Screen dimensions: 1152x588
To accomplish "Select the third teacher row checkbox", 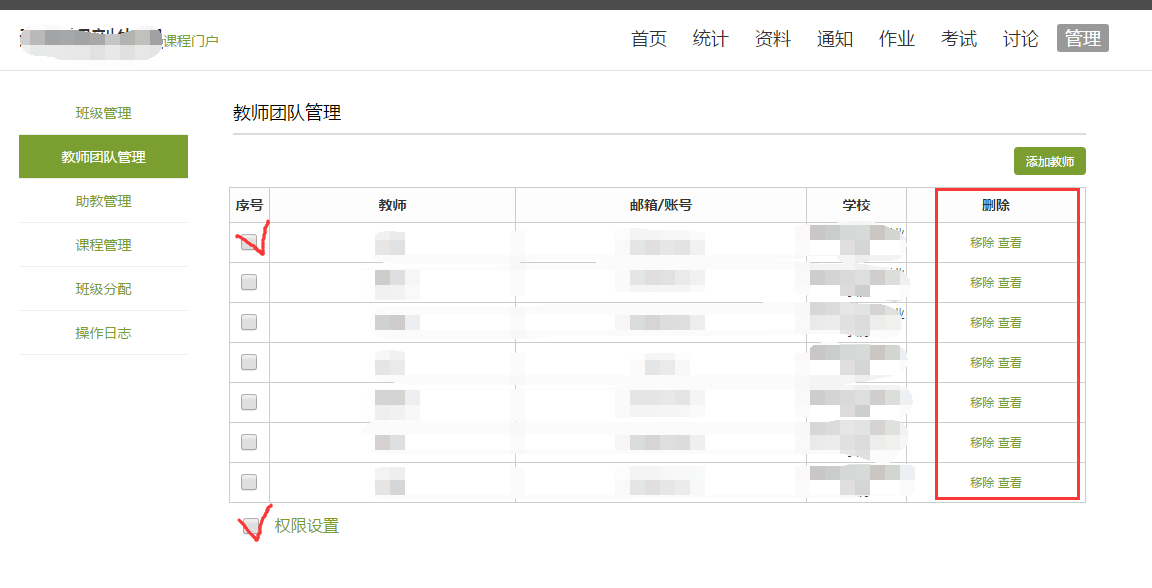I will 249,322.
